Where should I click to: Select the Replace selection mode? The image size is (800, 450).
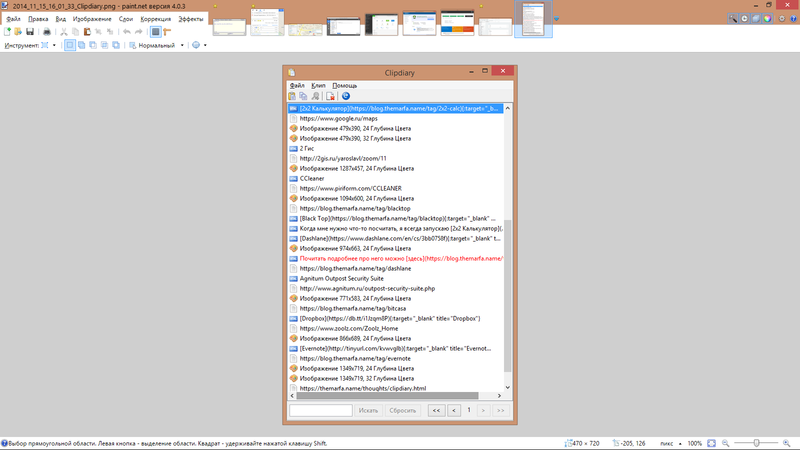70,45
